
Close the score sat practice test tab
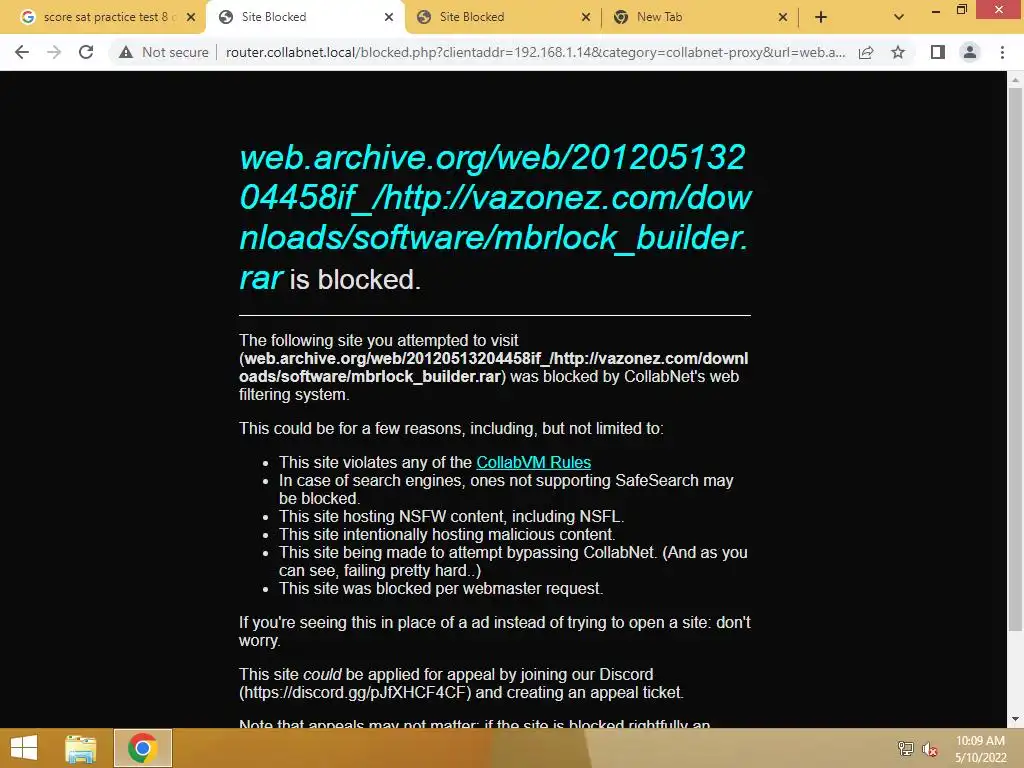pyautogui.click(x=191, y=17)
